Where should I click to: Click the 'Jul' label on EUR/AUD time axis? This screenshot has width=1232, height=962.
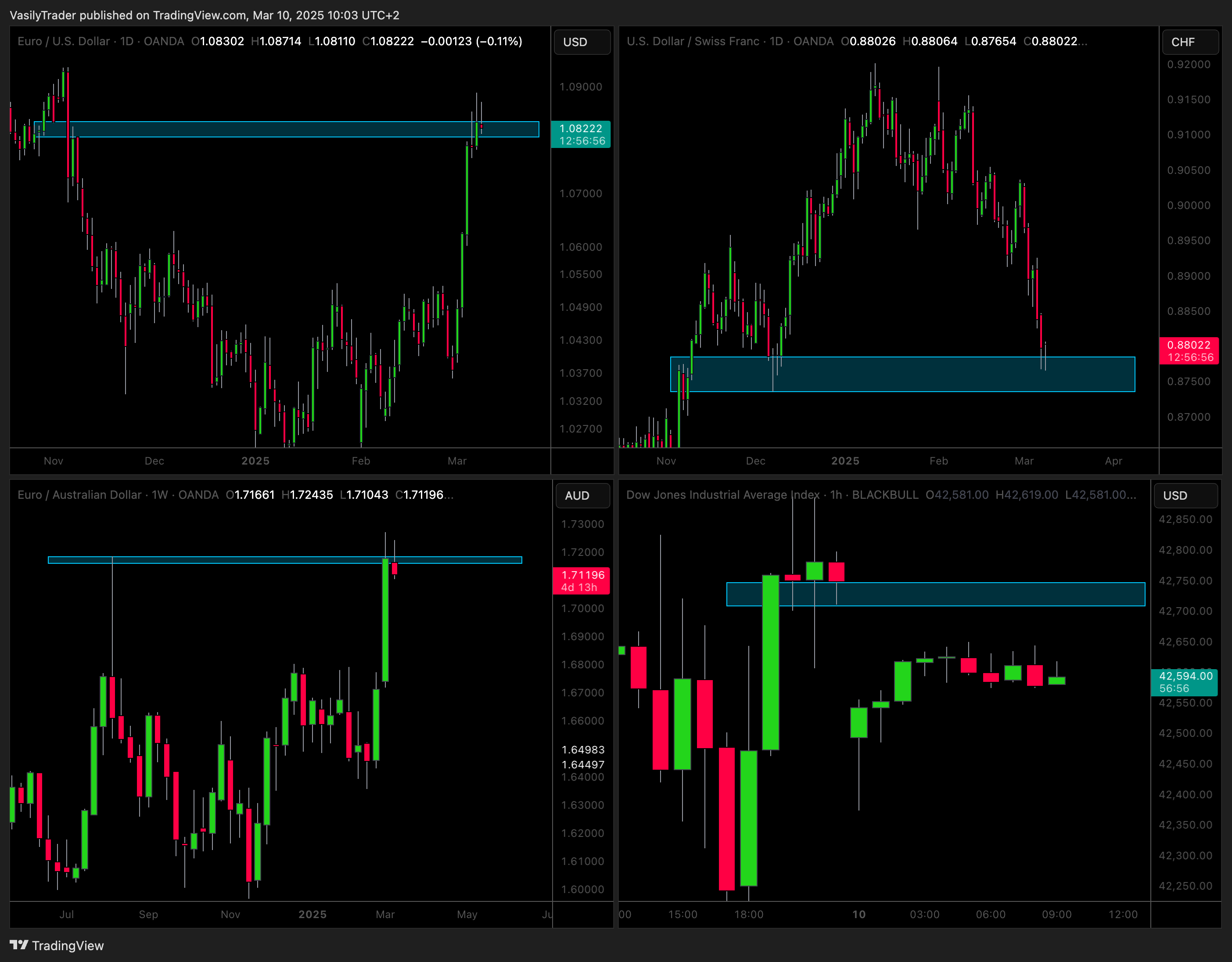pos(67,914)
